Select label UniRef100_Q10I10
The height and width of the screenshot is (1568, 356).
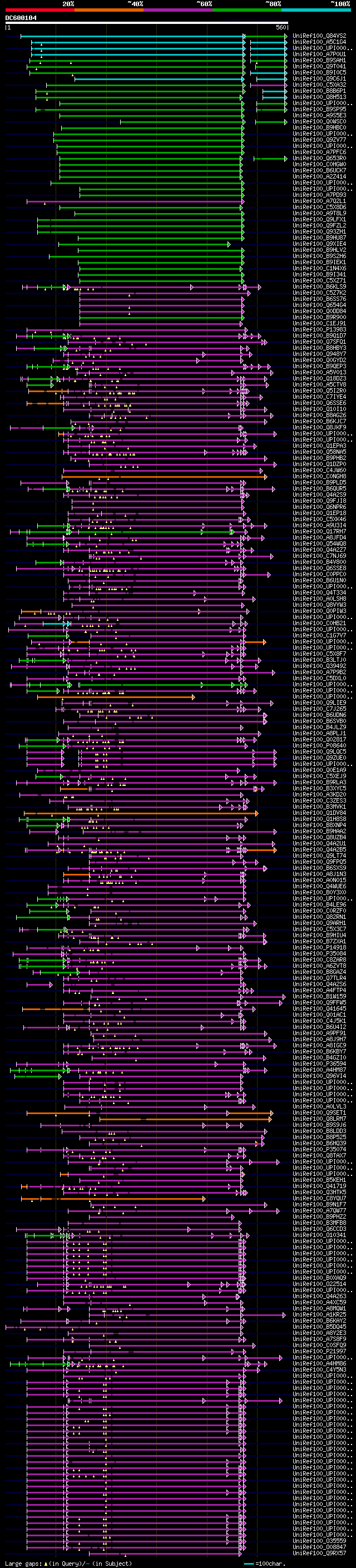[319, 409]
